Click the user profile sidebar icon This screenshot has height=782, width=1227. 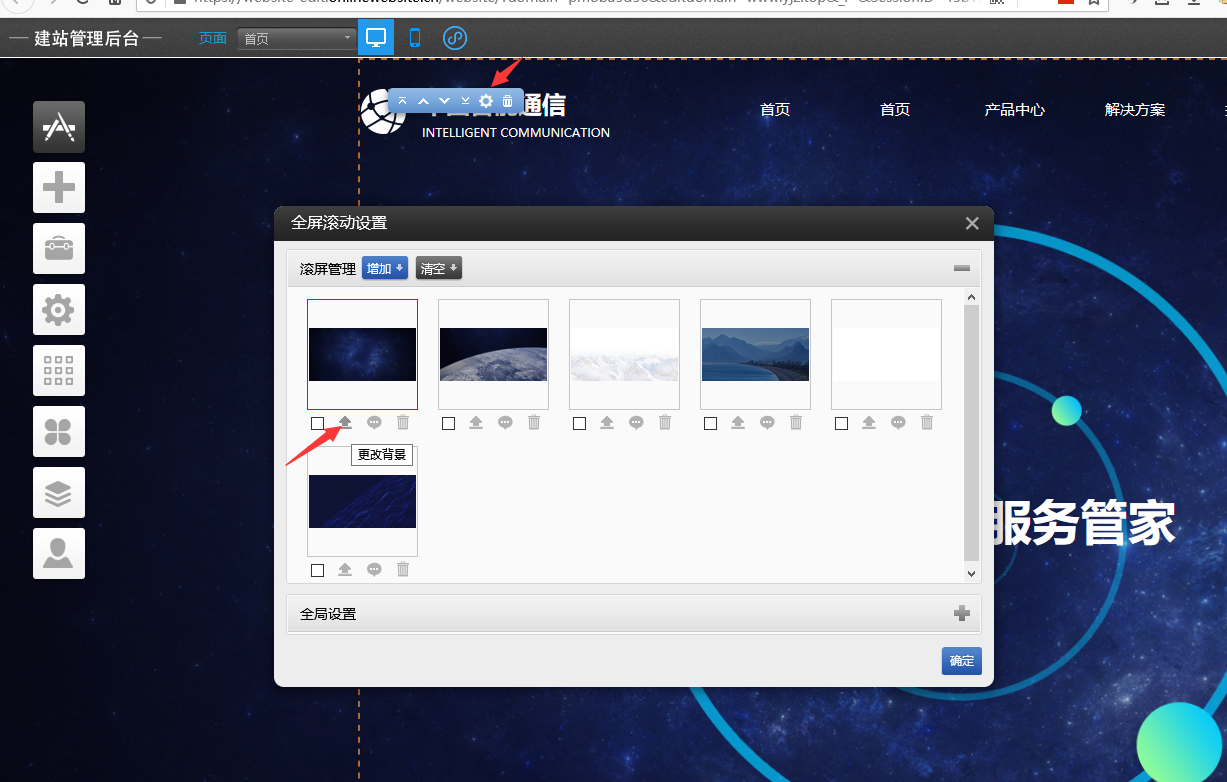tap(59, 554)
